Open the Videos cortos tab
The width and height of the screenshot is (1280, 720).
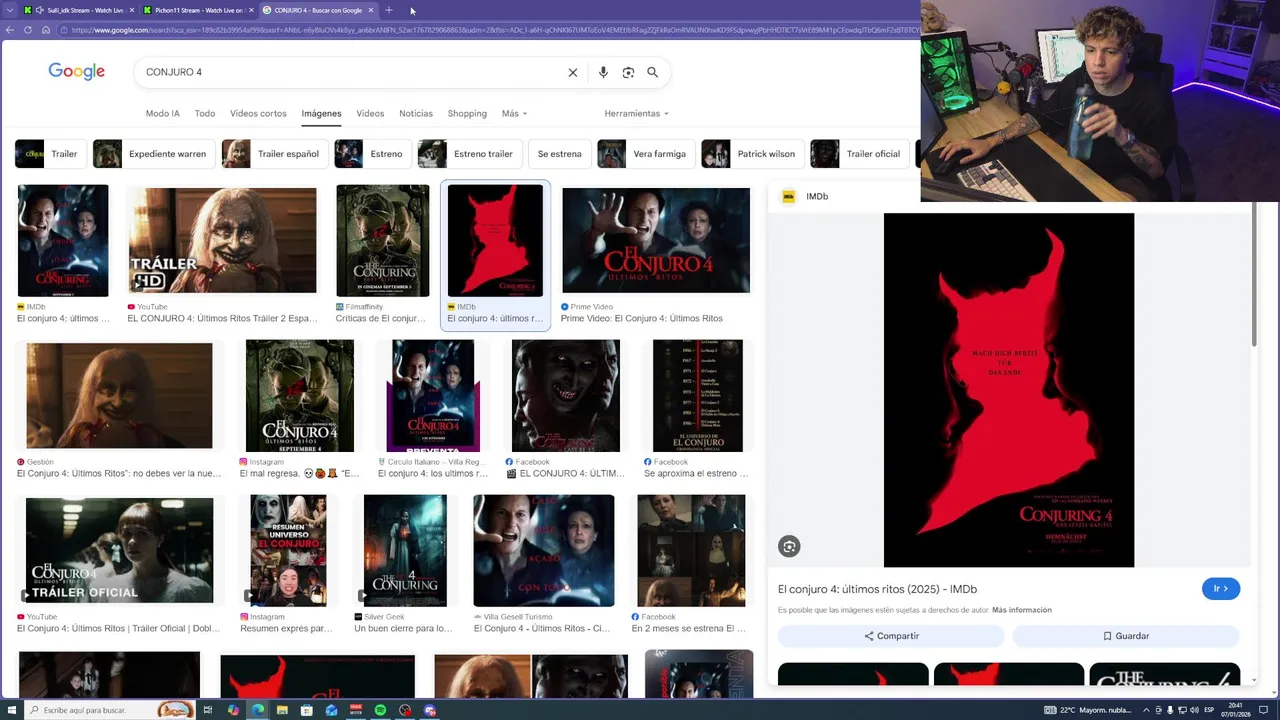tap(258, 113)
